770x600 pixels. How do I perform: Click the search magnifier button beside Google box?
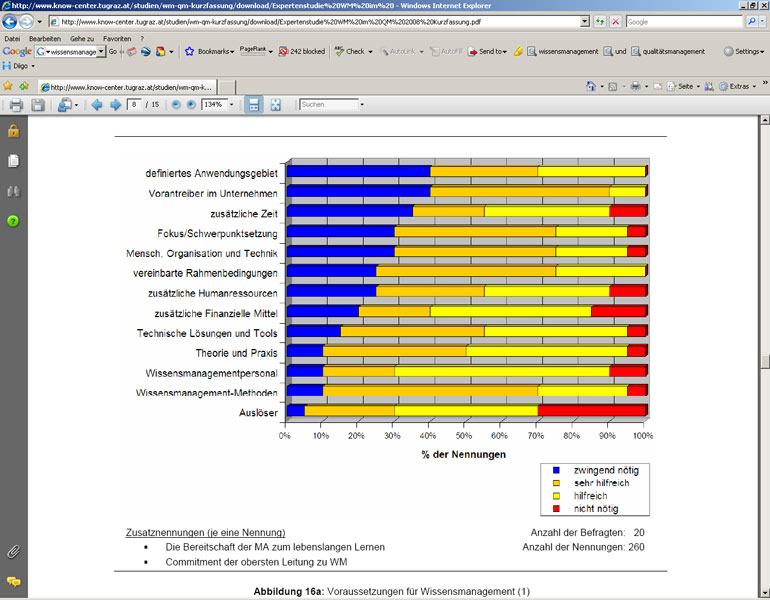click(751, 22)
